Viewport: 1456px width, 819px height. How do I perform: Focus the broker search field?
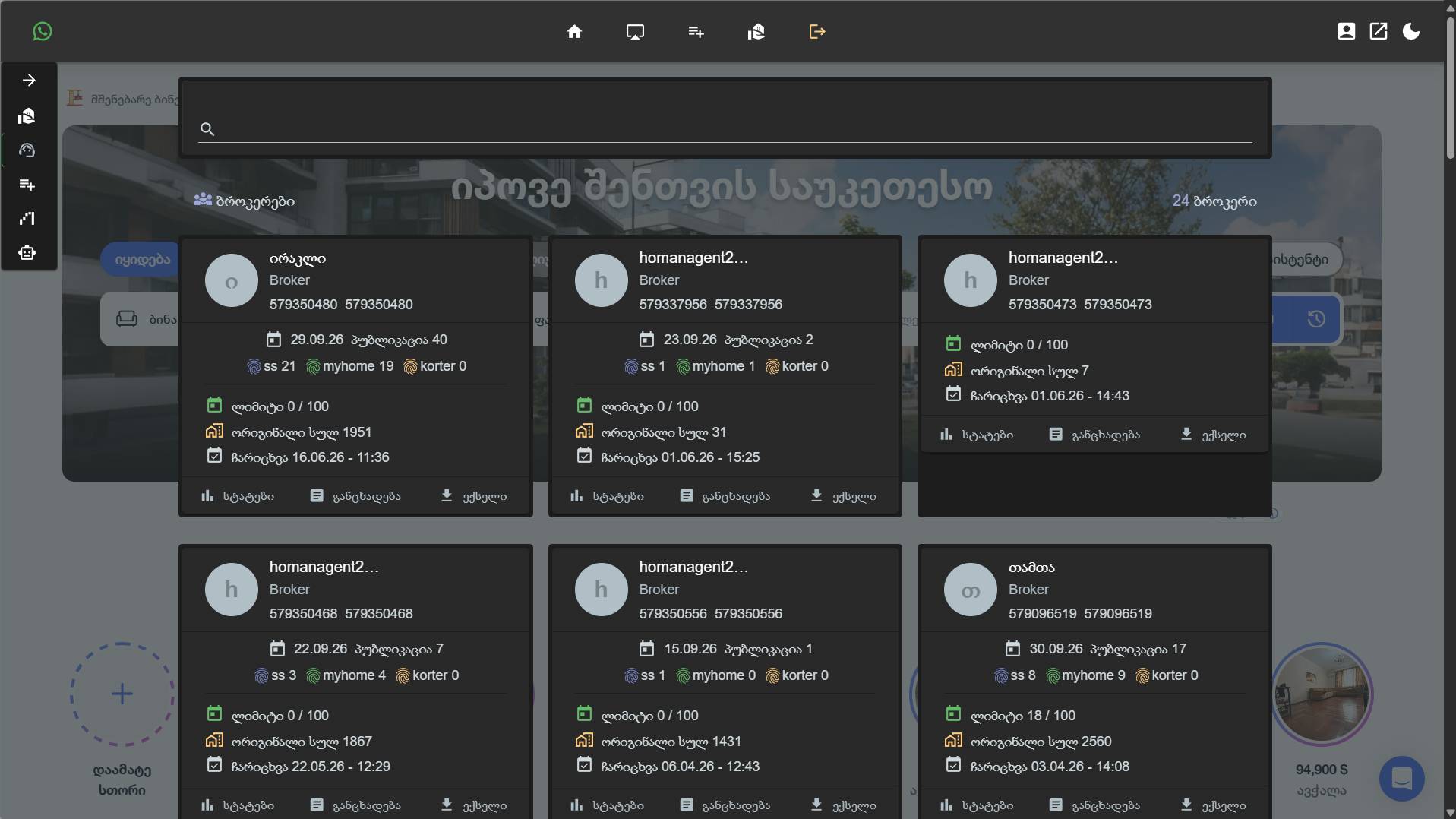tap(725, 128)
